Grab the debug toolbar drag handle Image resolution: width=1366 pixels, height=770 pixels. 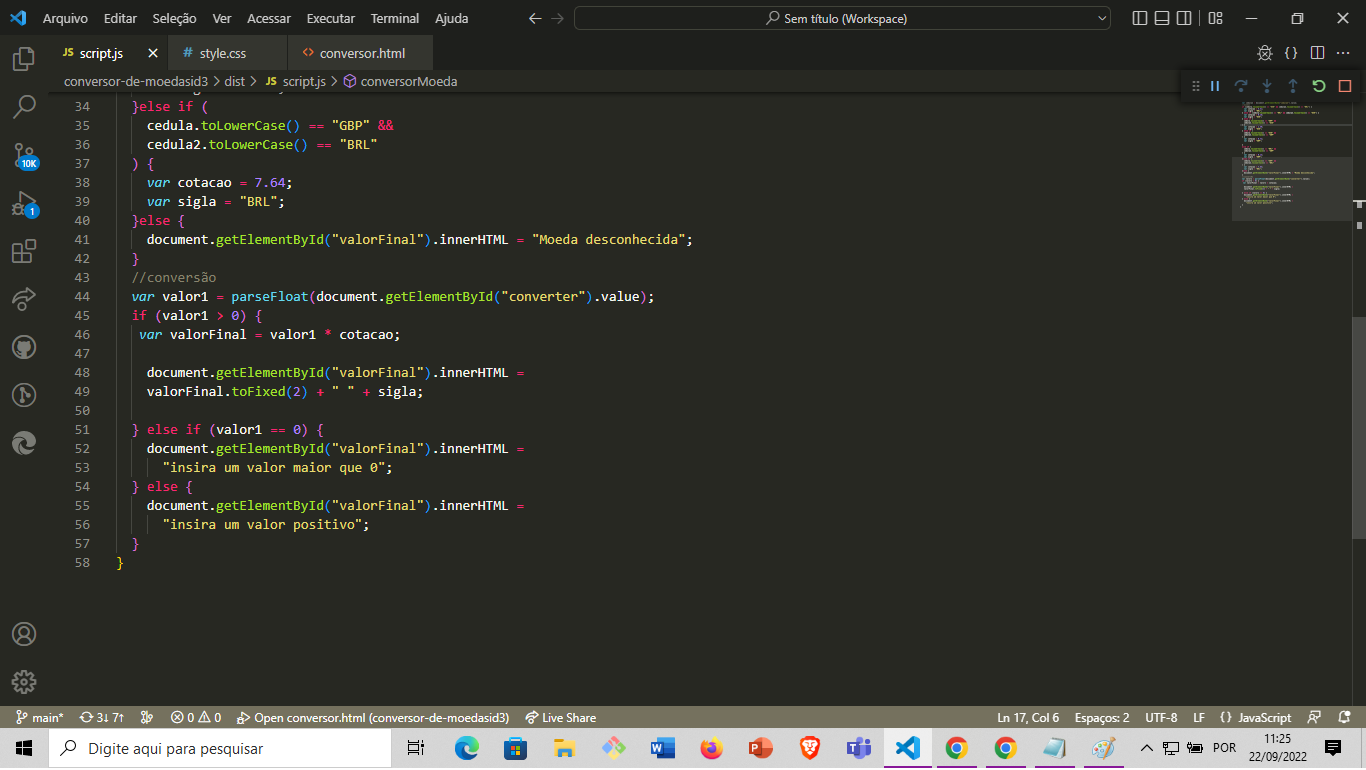pyautogui.click(x=1195, y=86)
